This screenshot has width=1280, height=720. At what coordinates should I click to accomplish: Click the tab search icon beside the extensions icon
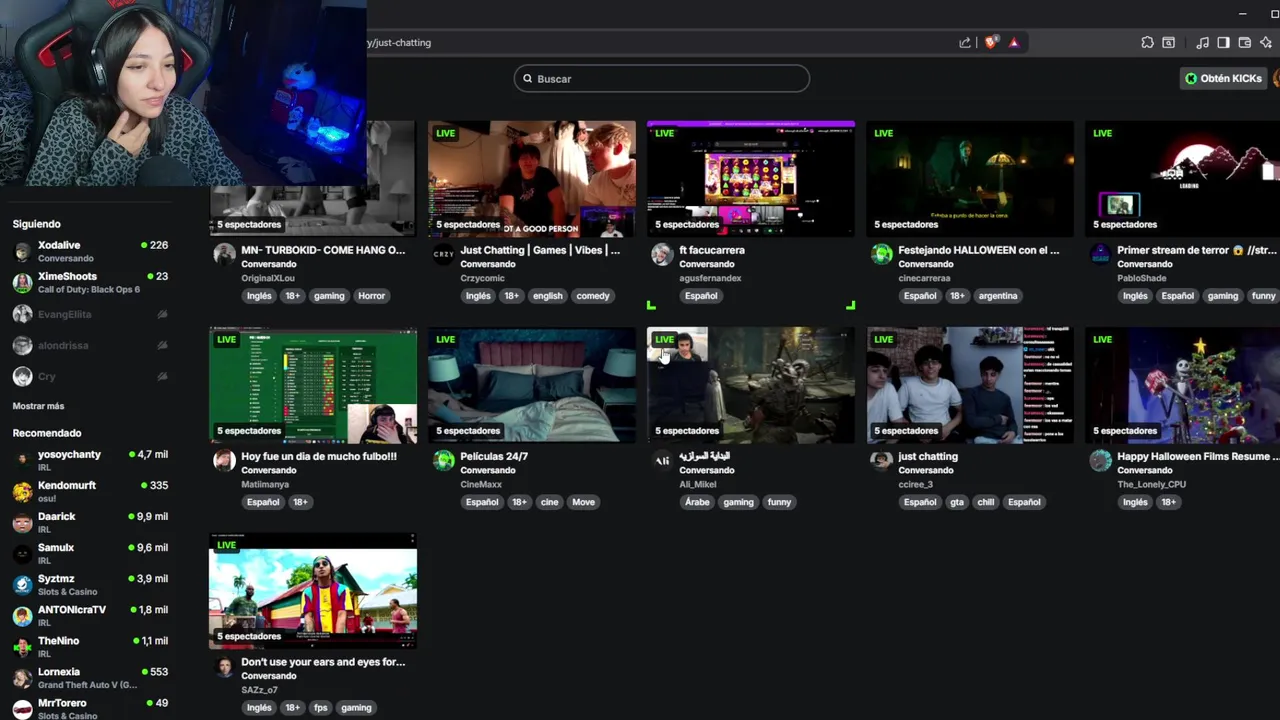tap(1168, 43)
